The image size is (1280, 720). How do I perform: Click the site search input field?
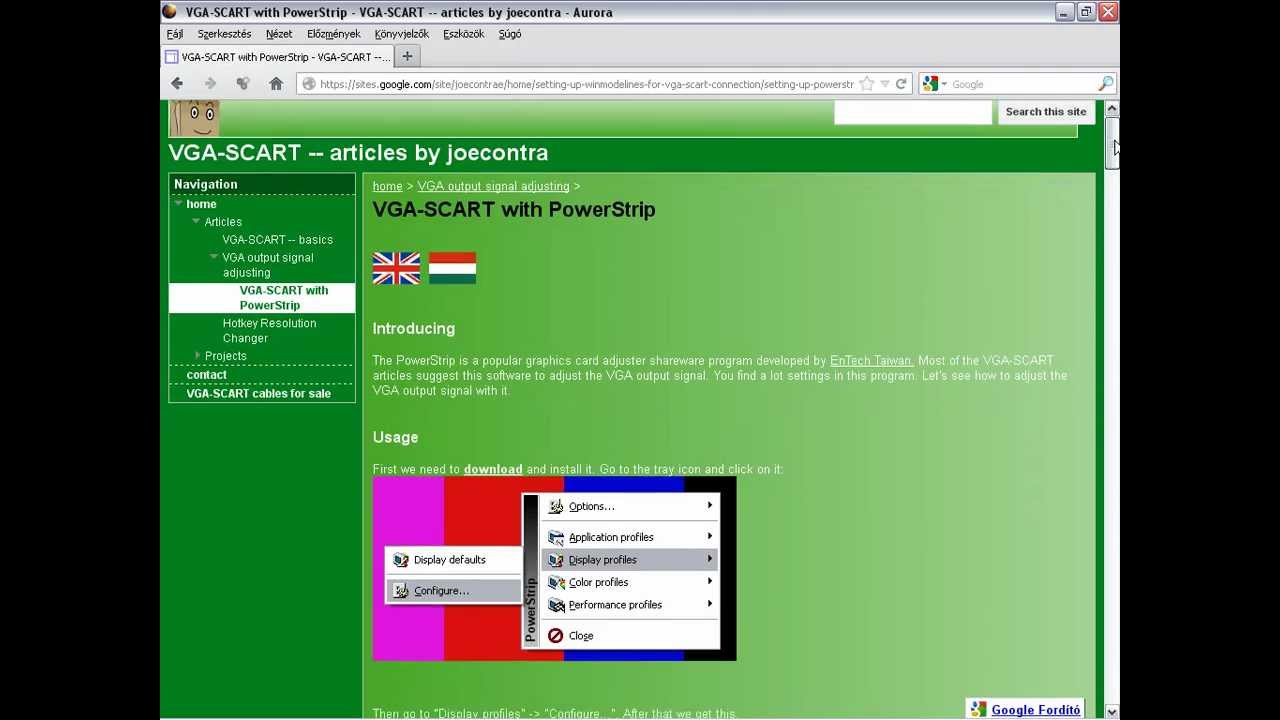click(x=913, y=112)
